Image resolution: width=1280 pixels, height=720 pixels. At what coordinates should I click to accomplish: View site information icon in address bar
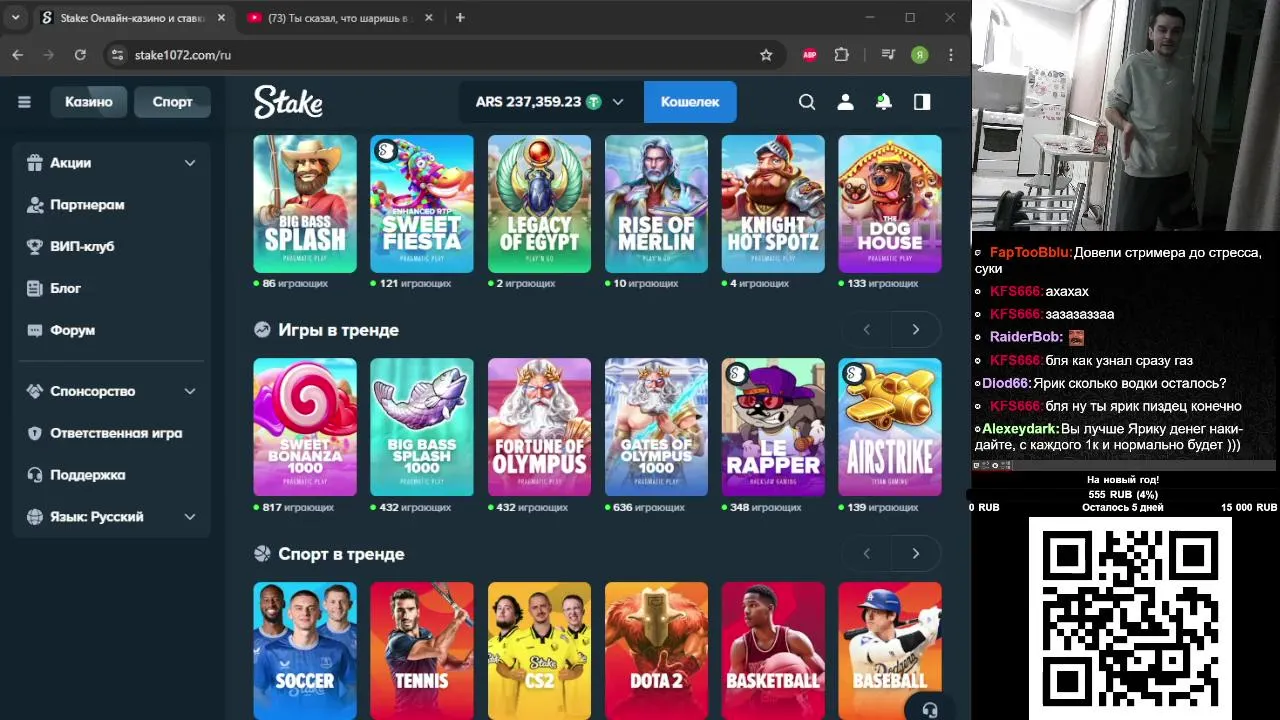point(117,55)
